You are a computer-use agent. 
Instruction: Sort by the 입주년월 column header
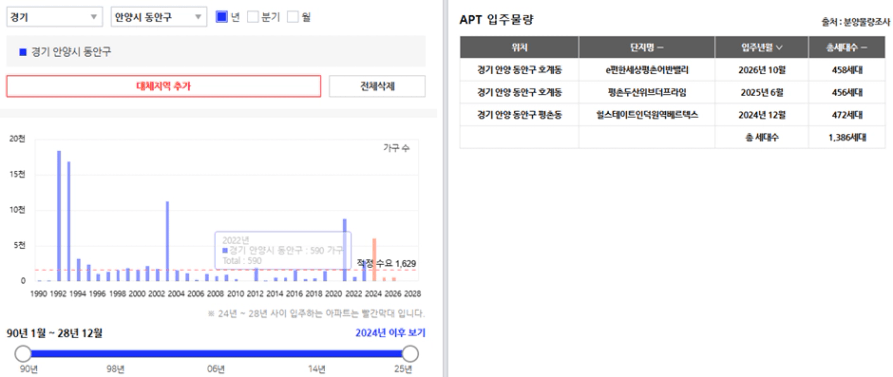pyautogui.click(x=762, y=48)
